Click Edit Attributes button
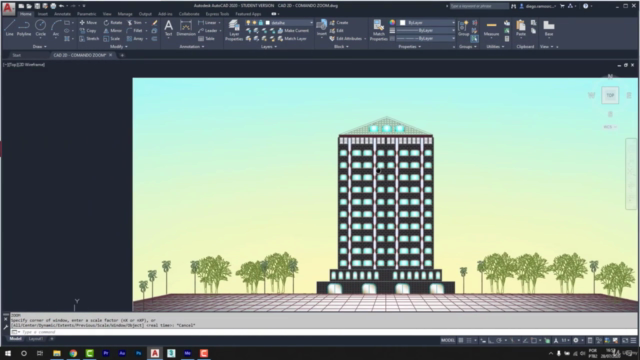 tap(347, 38)
